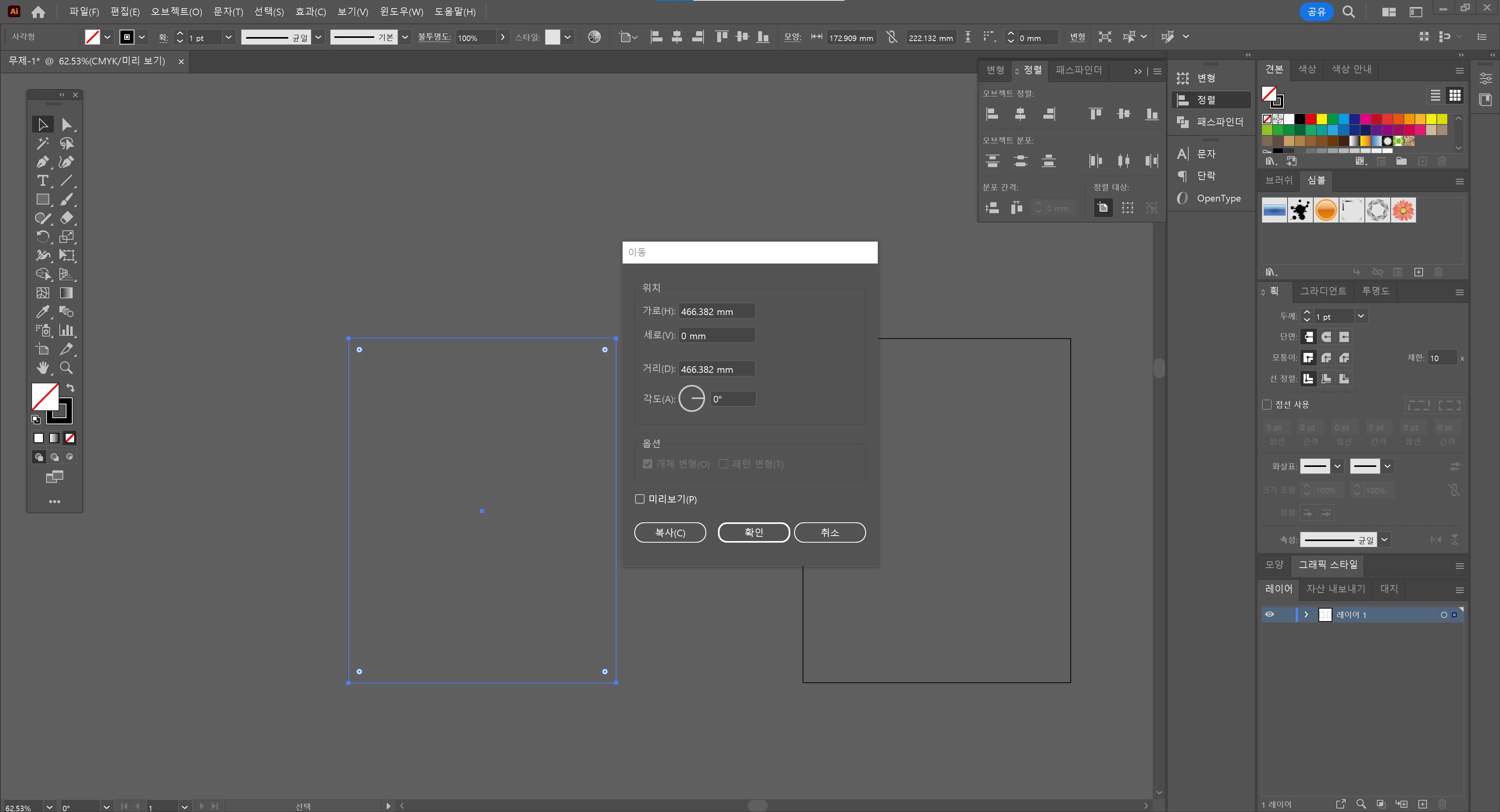
Task: Switch to the 패스파인더 tab
Action: point(1079,70)
